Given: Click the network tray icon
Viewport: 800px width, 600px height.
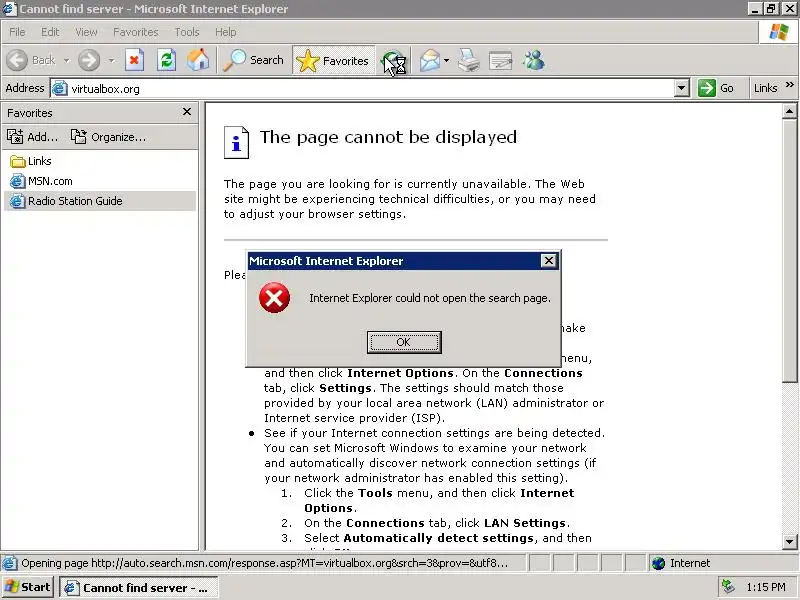Looking at the screenshot, I should (x=728, y=587).
